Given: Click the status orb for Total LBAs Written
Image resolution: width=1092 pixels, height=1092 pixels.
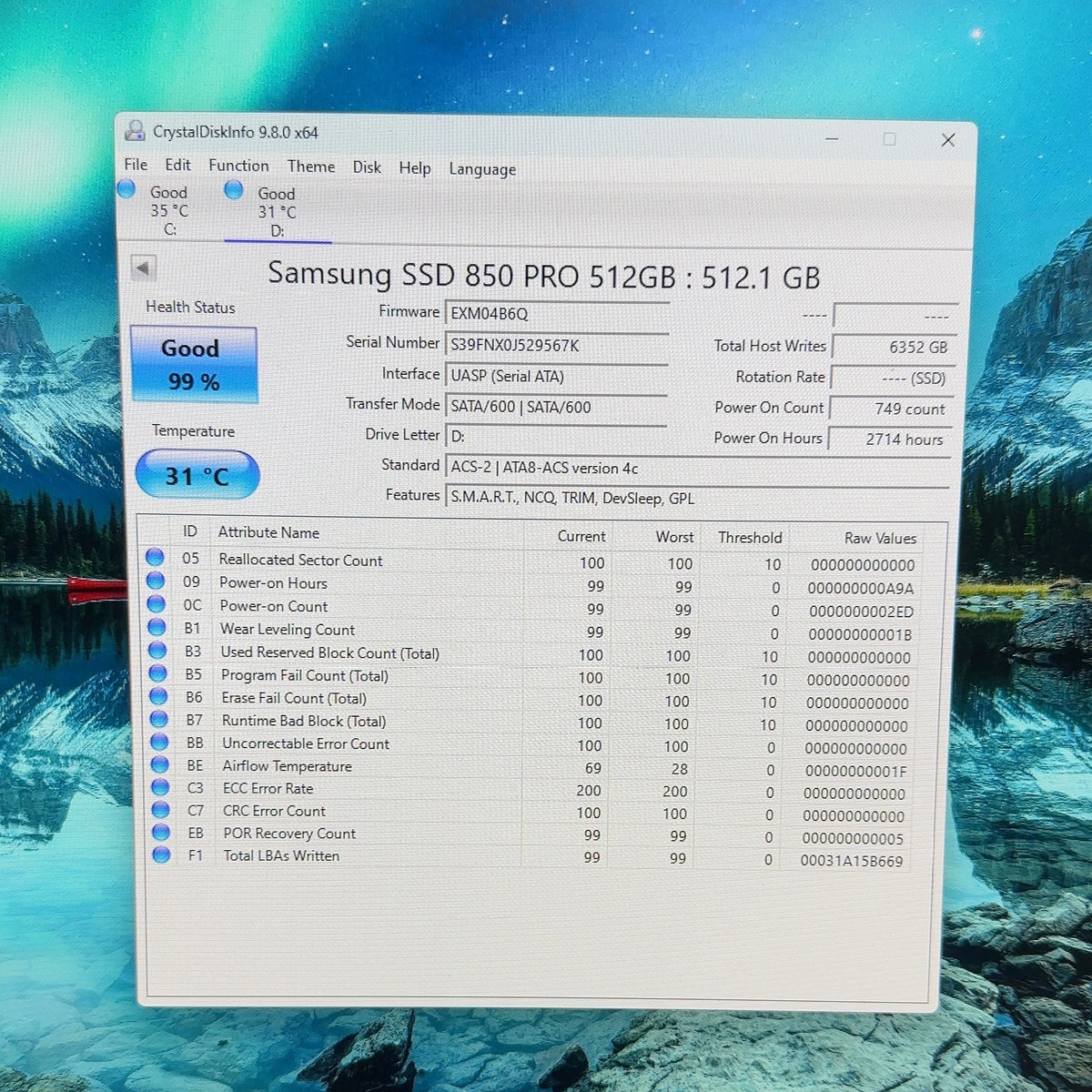Looking at the screenshot, I should [162, 854].
